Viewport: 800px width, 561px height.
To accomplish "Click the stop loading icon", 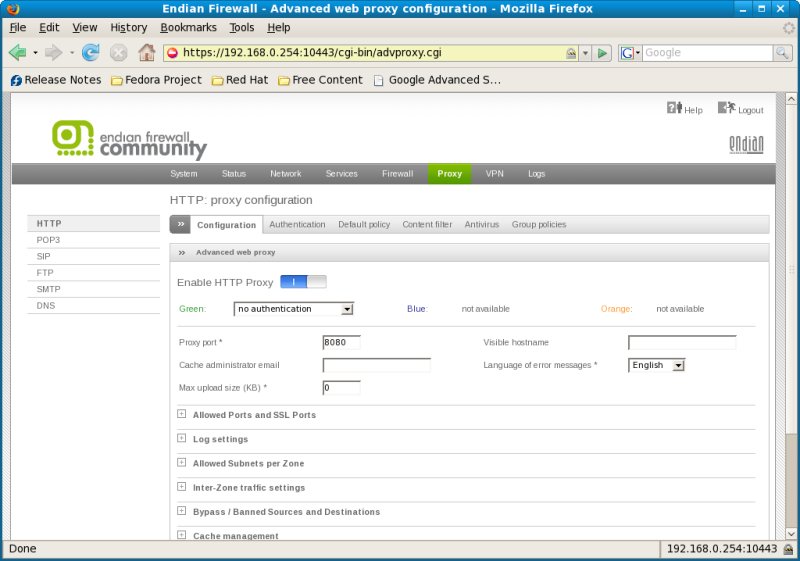I will (x=118, y=53).
